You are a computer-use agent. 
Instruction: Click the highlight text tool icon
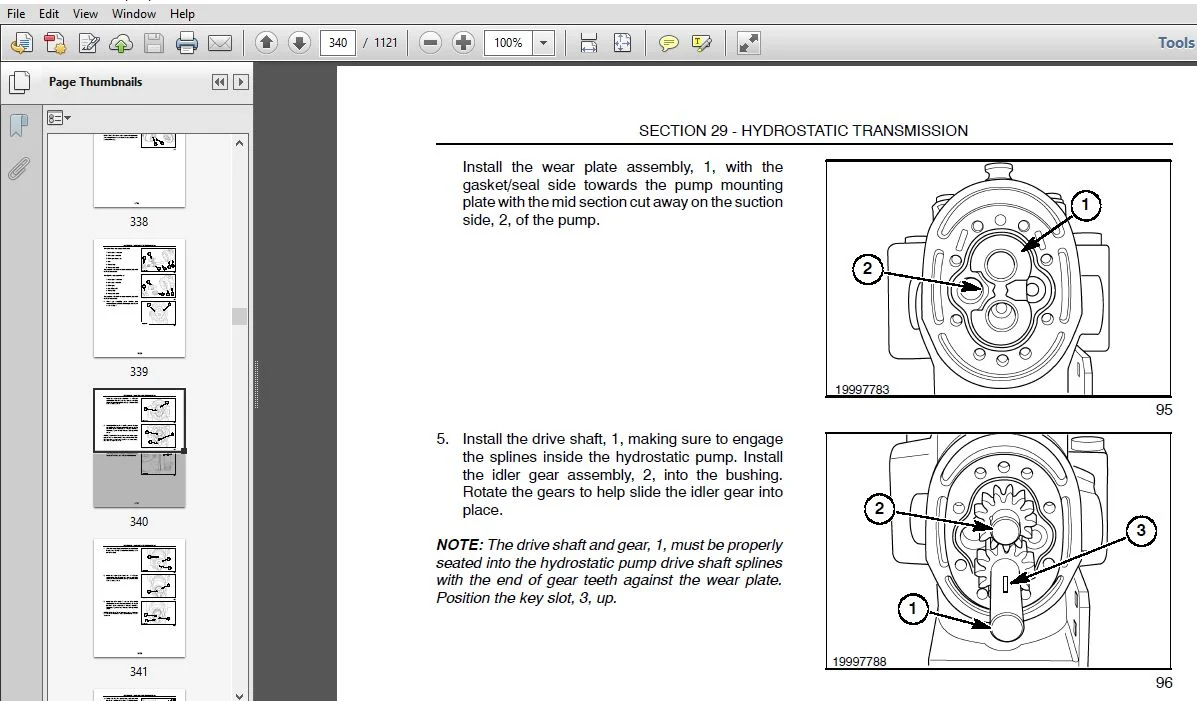pos(702,43)
